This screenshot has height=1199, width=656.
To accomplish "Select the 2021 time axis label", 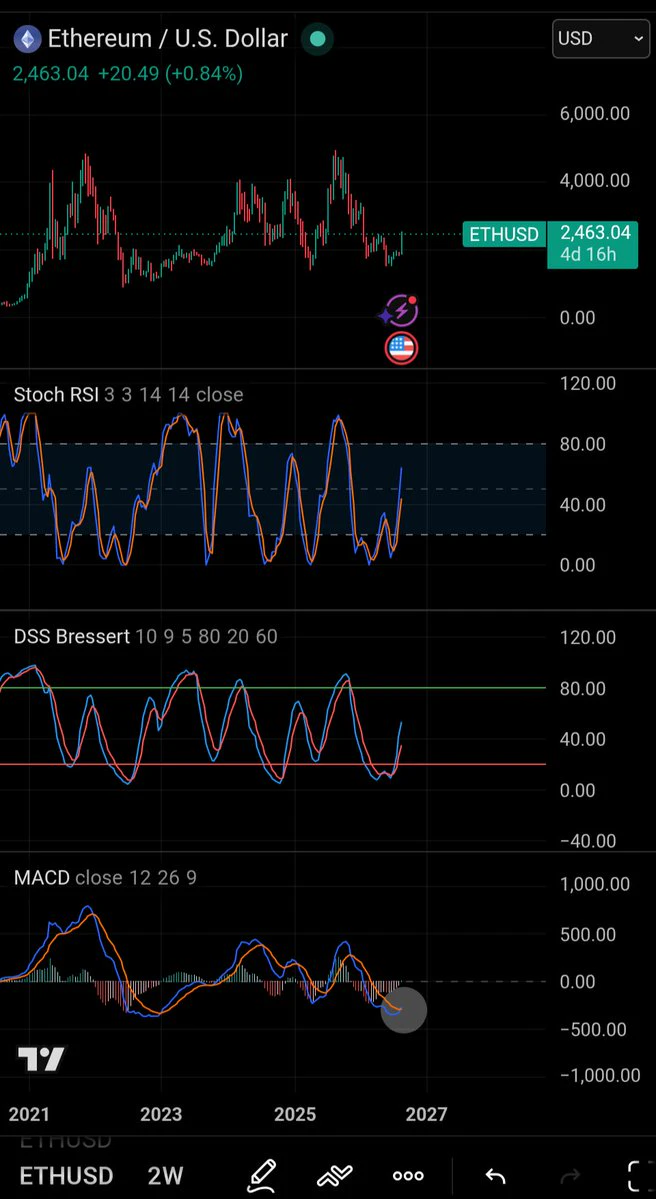I will (x=29, y=1114).
